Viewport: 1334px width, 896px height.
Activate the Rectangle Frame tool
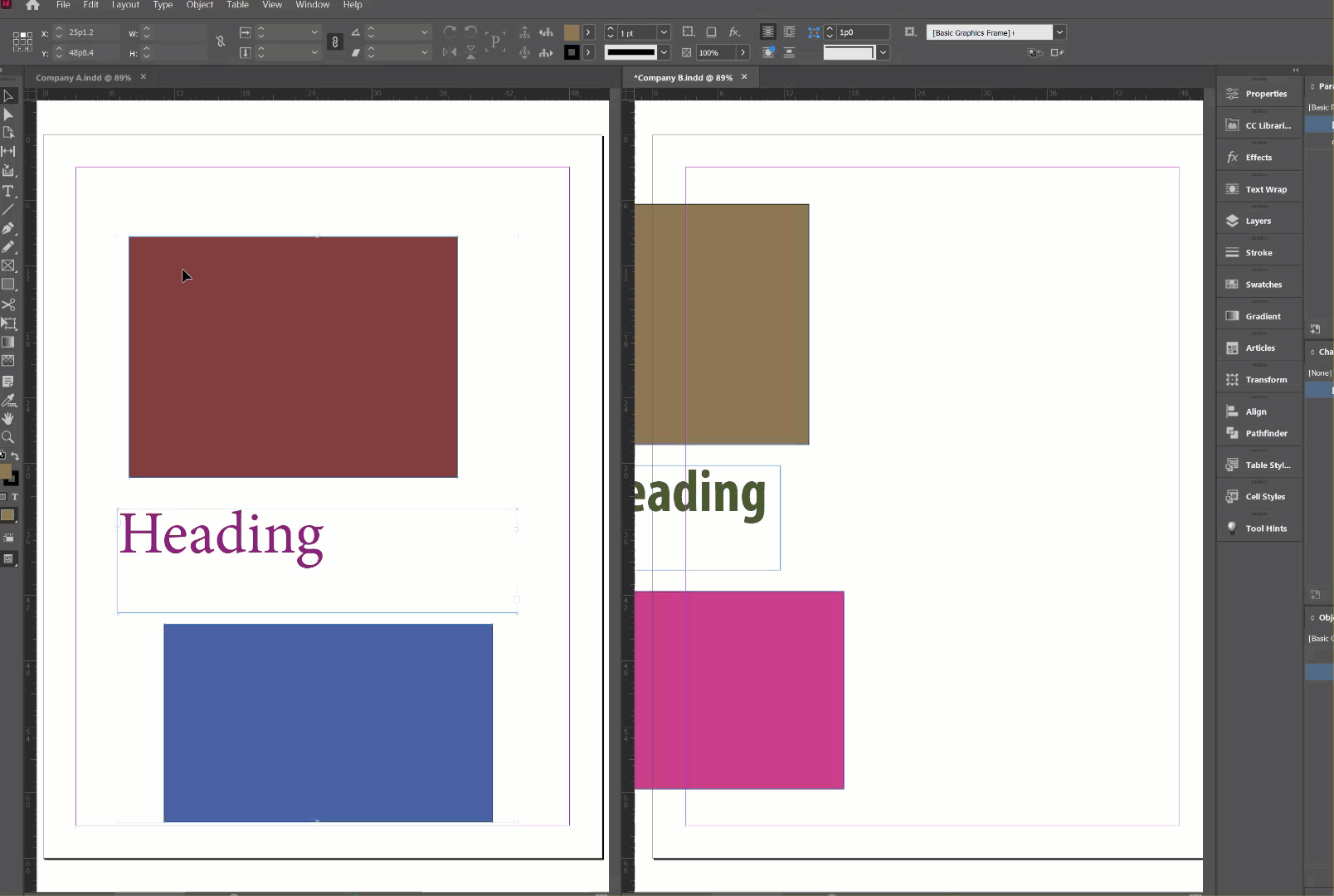(9, 263)
